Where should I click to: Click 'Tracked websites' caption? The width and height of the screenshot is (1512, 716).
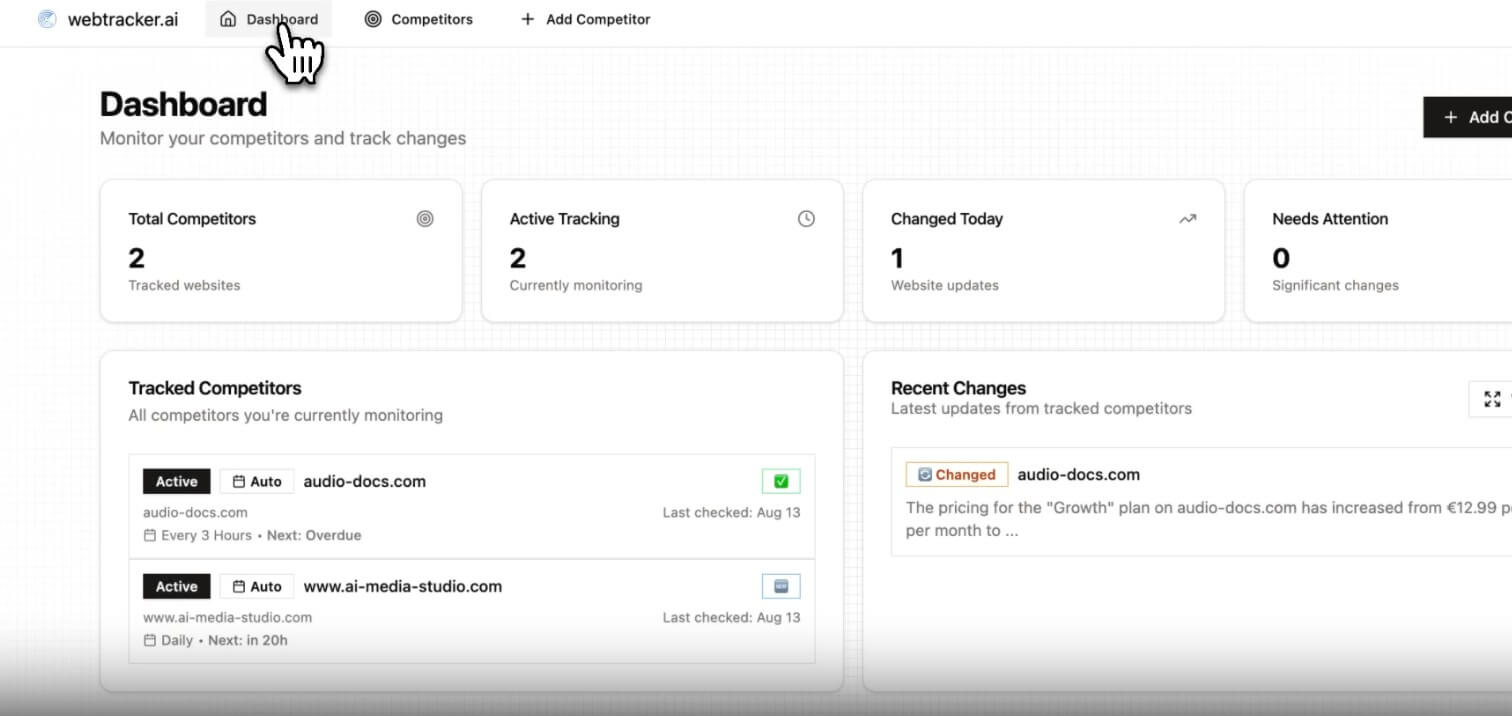(184, 285)
